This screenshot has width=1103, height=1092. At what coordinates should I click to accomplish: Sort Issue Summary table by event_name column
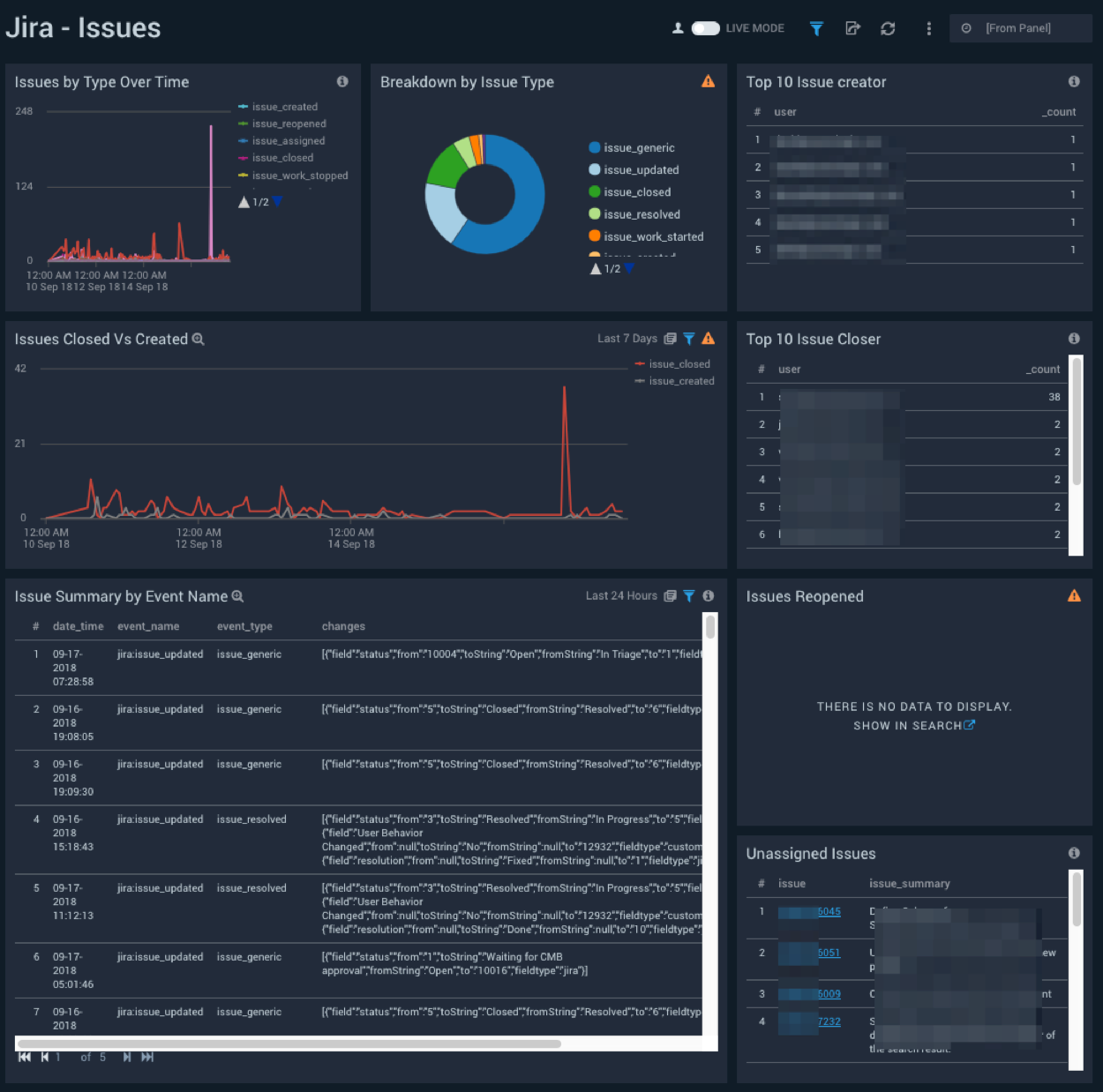pyautogui.click(x=148, y=626)
